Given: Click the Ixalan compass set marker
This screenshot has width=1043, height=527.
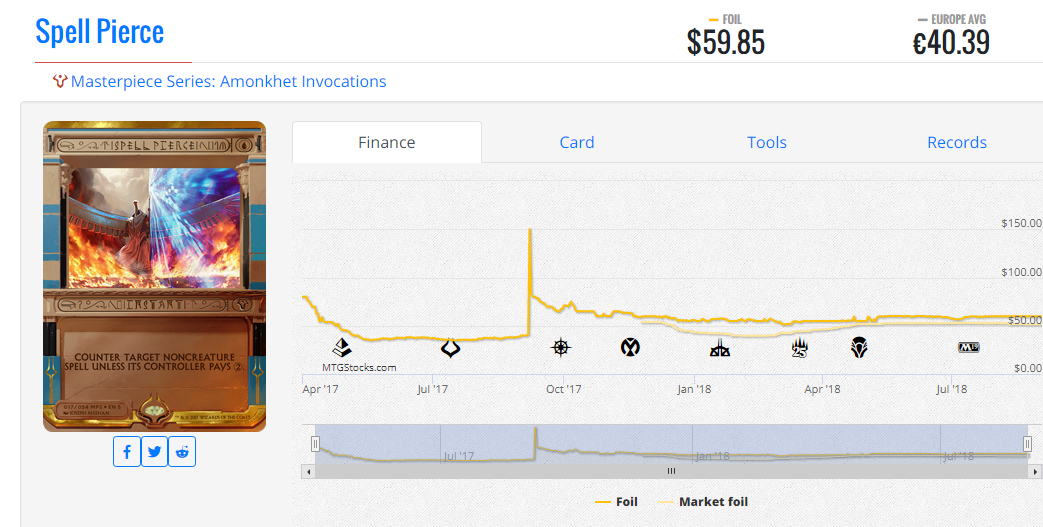Looking at the screenshot, I should (561, 347).
